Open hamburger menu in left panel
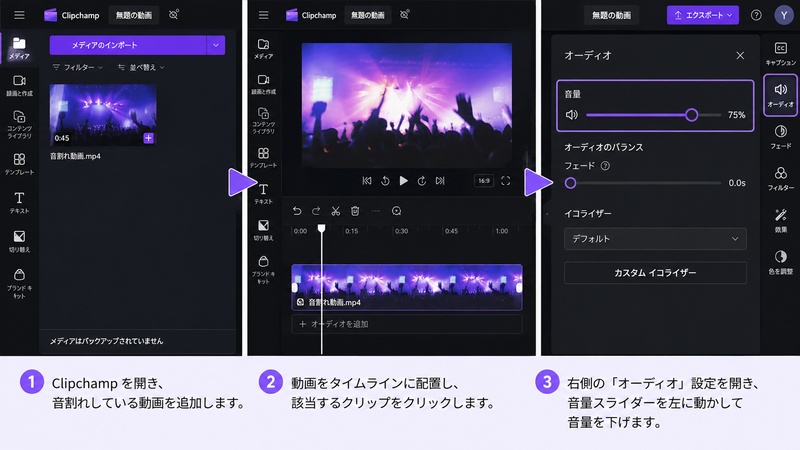 click(19, 15)
